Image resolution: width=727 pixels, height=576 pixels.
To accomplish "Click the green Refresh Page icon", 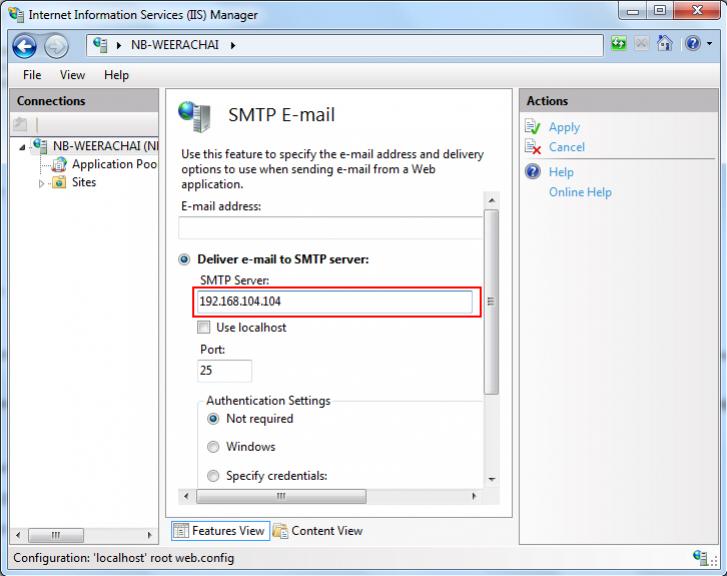I will [x=619, y=44].
